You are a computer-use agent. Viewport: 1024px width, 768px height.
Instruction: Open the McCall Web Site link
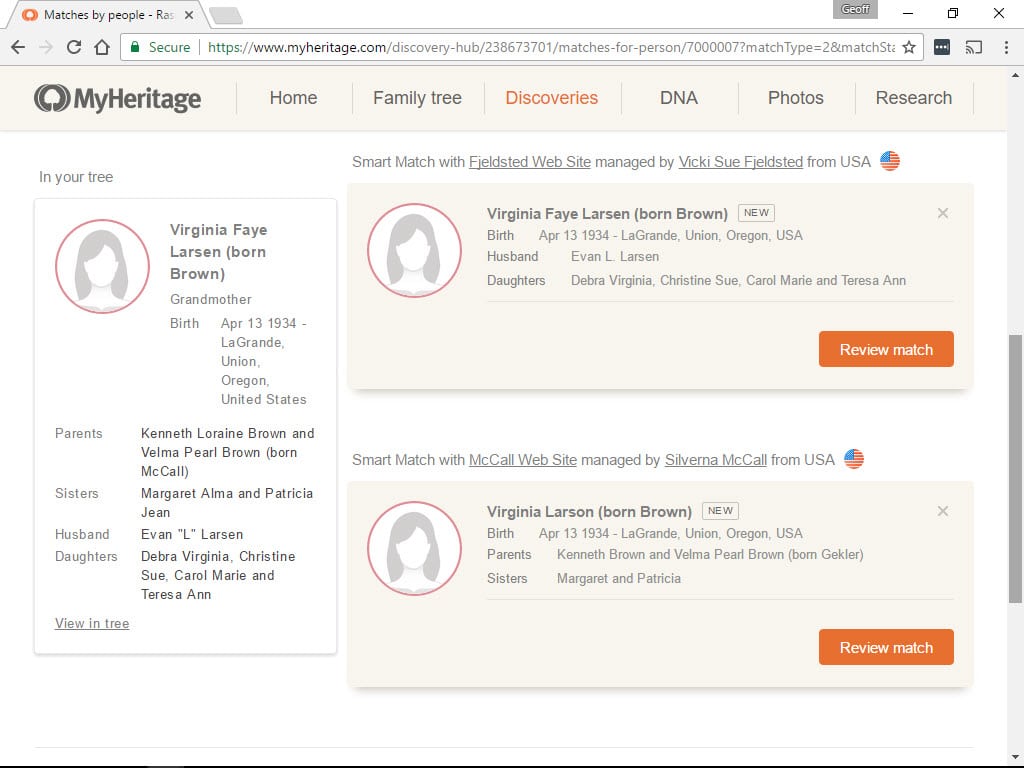pos(522,460)
